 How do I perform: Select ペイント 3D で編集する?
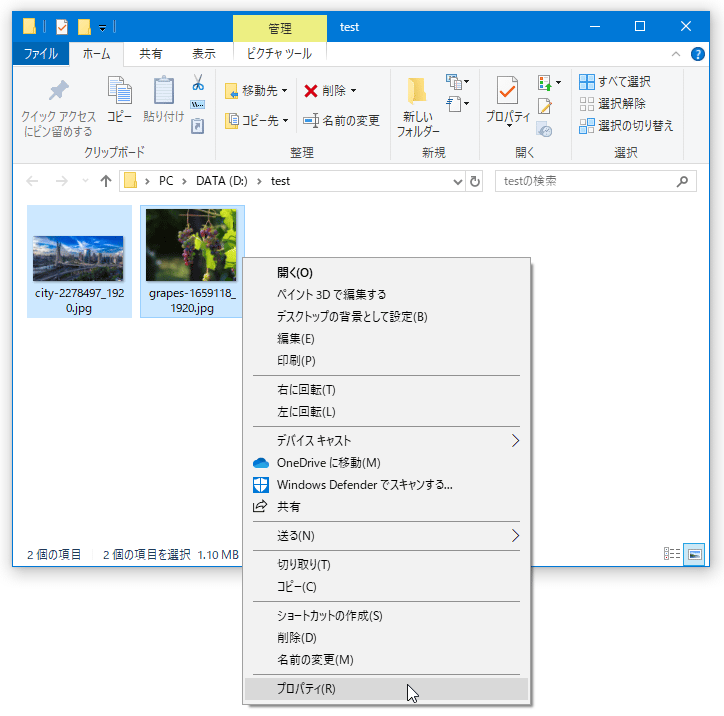tap(386, 295)
